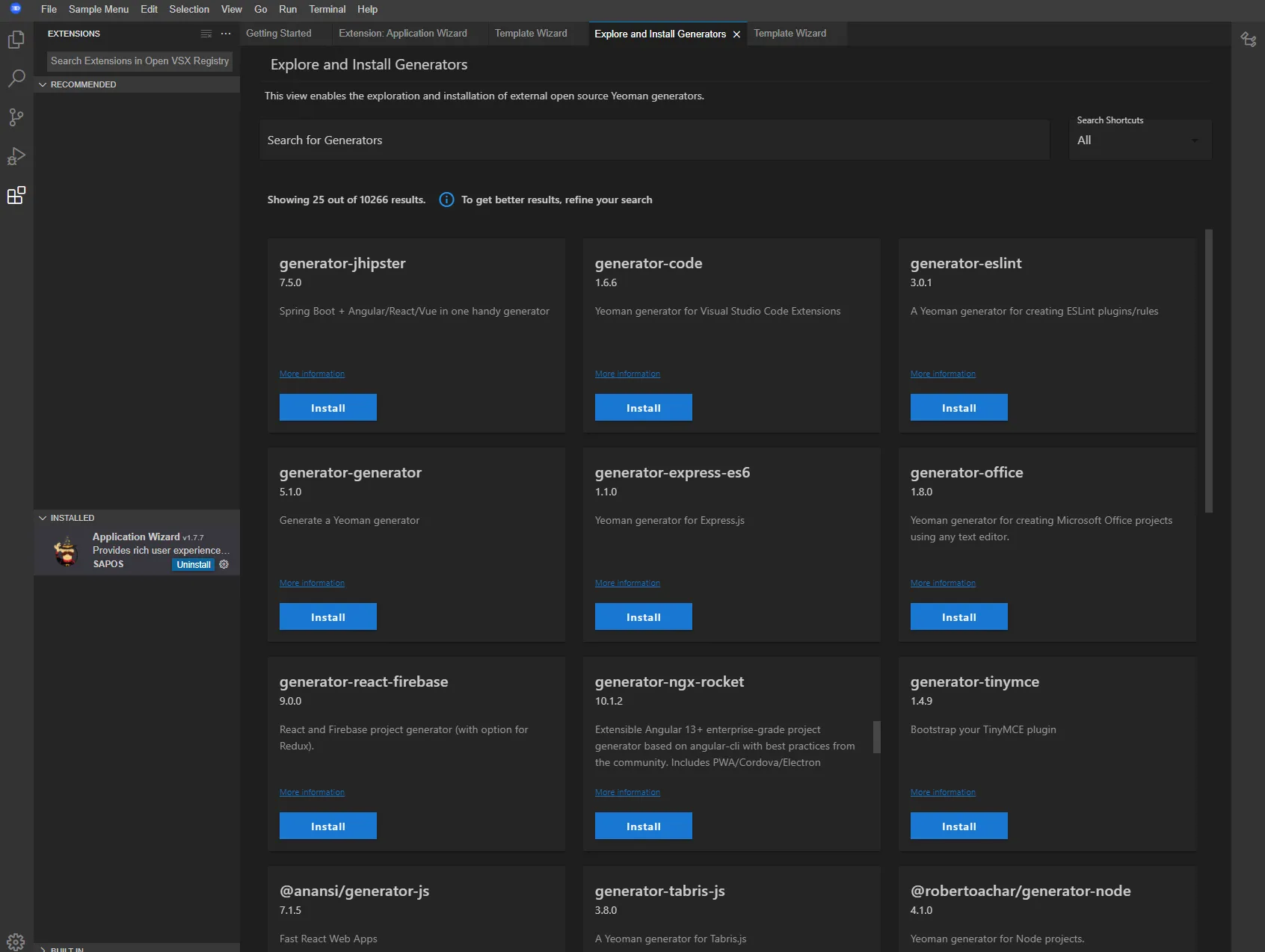The height and width of the screenshot is (952, 1265).
Task: Open the Source Control view
Action: 16,117
